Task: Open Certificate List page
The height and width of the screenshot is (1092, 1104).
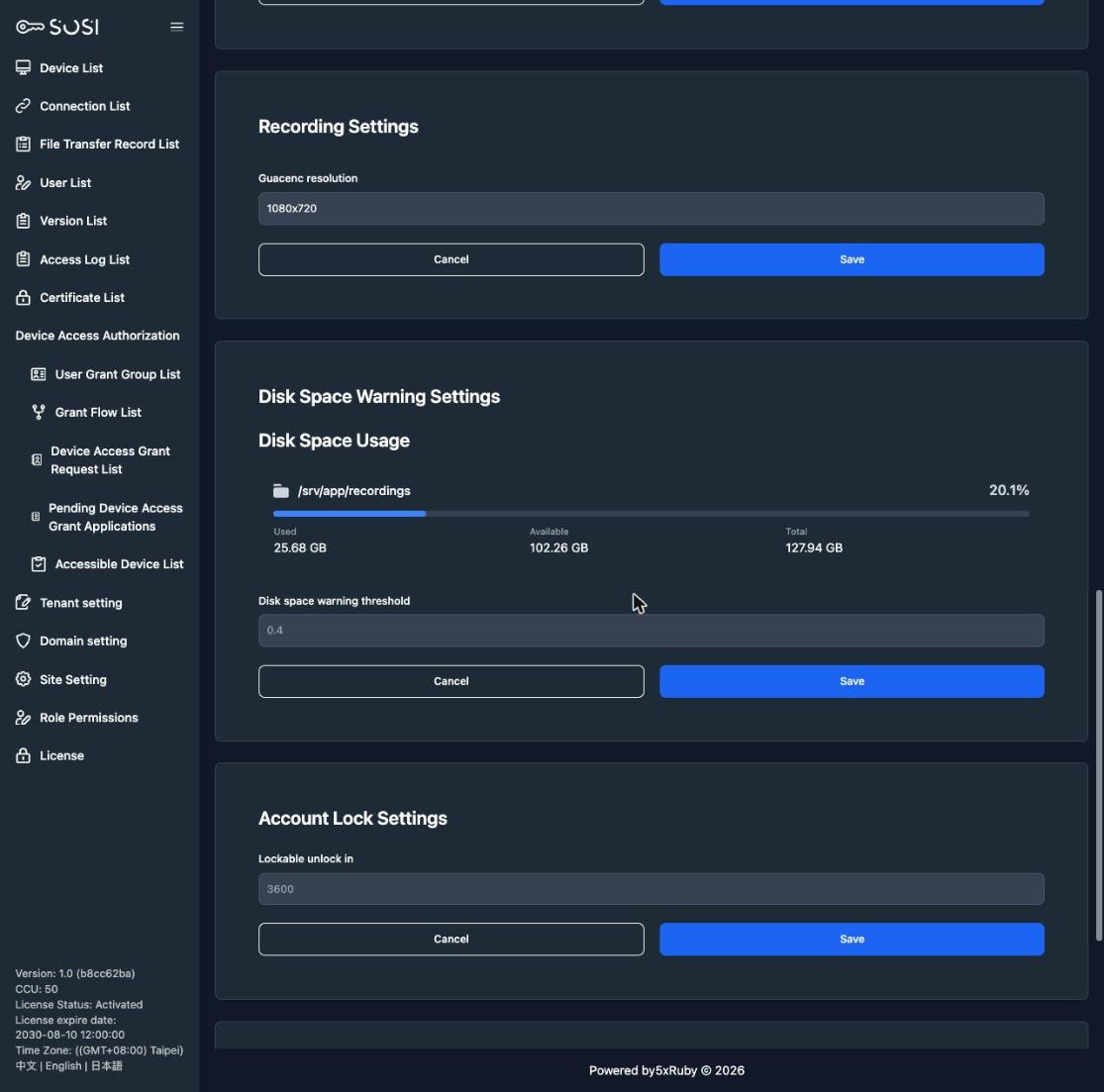Action: pyautogui.click(x=81, y=297)
